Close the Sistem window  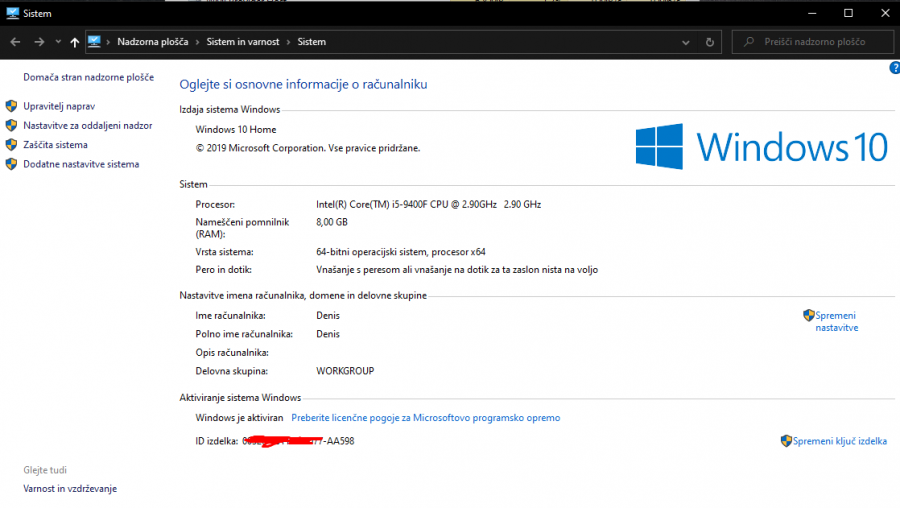[885, 13]
